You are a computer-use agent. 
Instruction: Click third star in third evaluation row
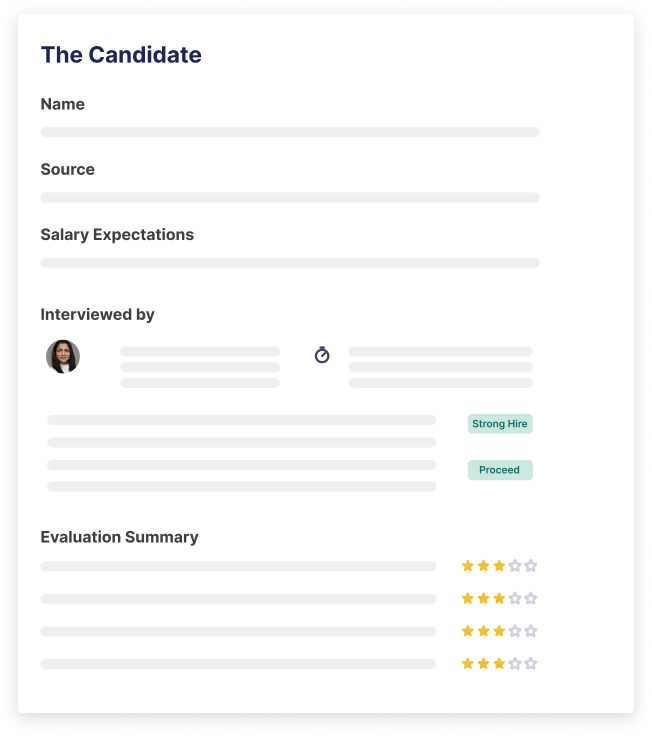(499, 631)
